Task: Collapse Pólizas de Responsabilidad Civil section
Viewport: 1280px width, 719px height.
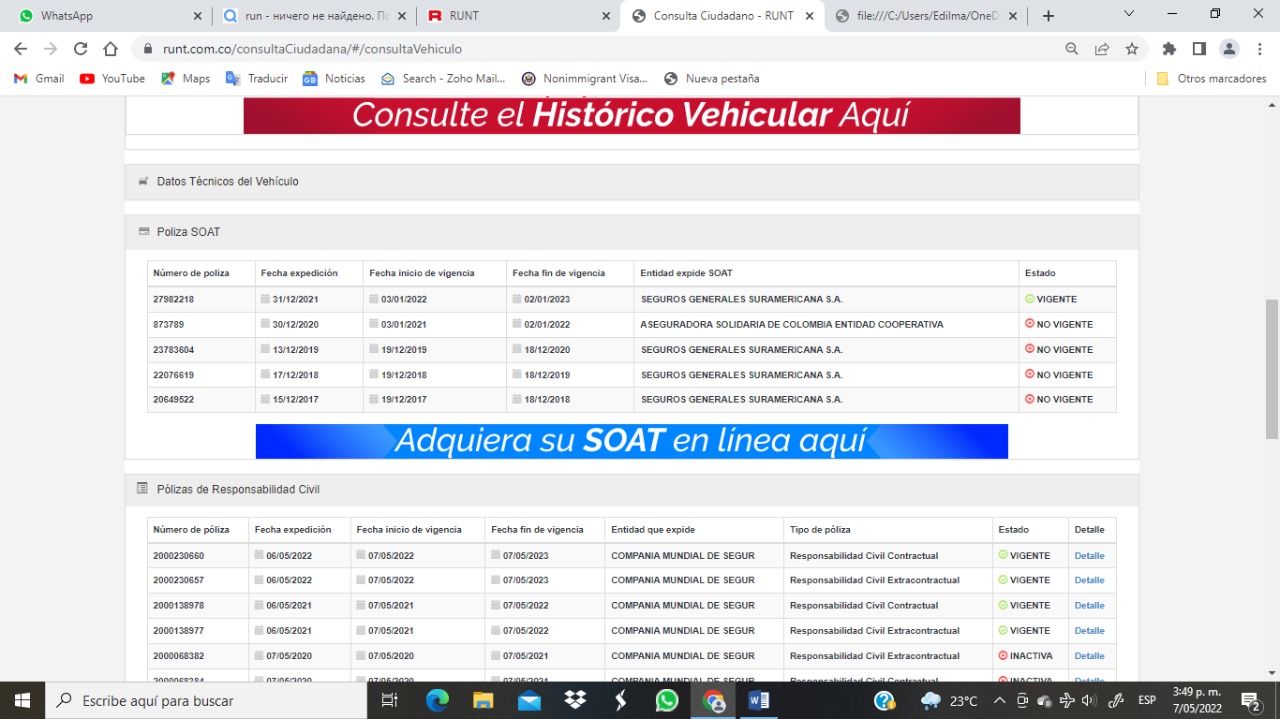Action: point(238,489)
